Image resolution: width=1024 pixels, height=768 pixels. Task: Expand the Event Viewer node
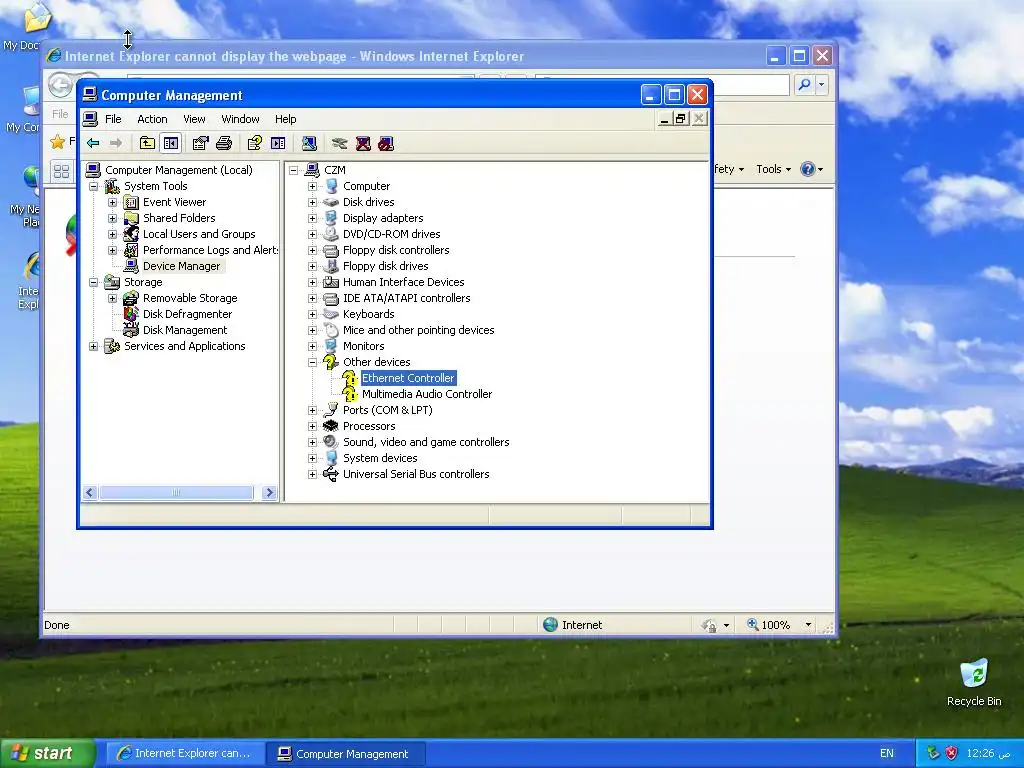[x=112, y=202]
